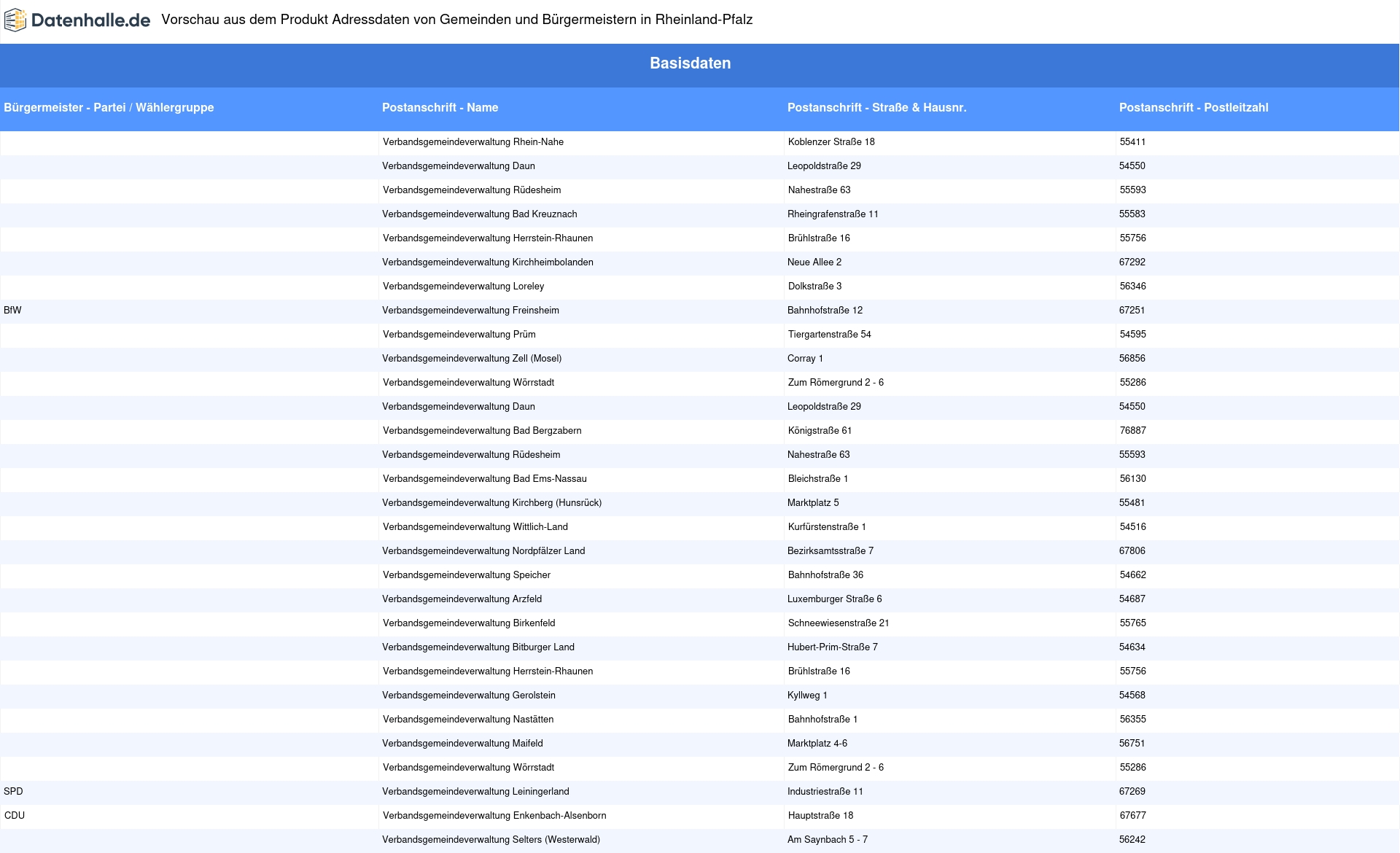Click the Basisdaten section header
This screenshot has height=853, width=1400.
point(690,63)
